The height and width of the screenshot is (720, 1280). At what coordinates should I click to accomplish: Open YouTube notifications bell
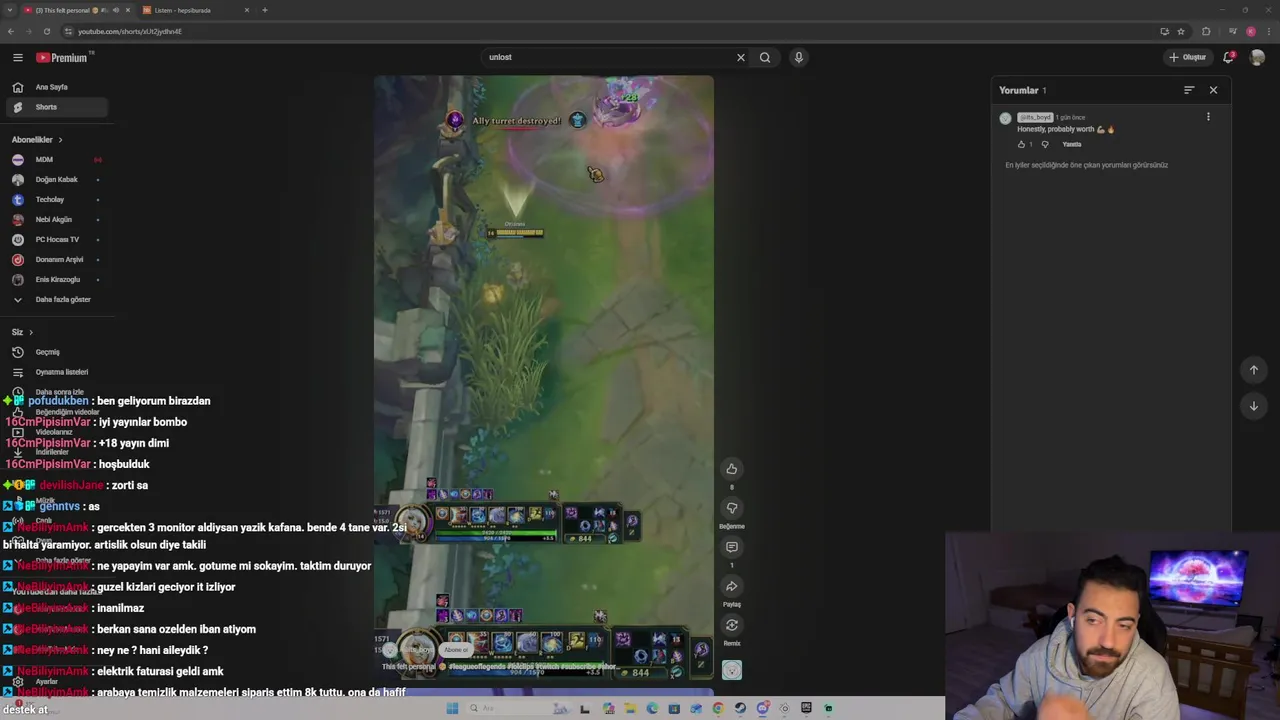coord(1229,57)
